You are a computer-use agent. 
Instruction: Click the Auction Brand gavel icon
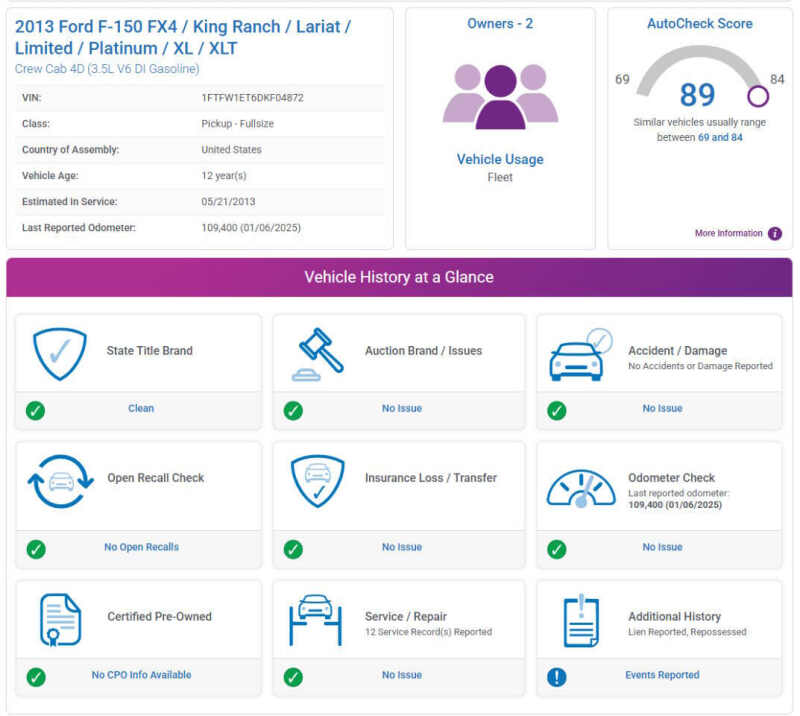[317, 352]
